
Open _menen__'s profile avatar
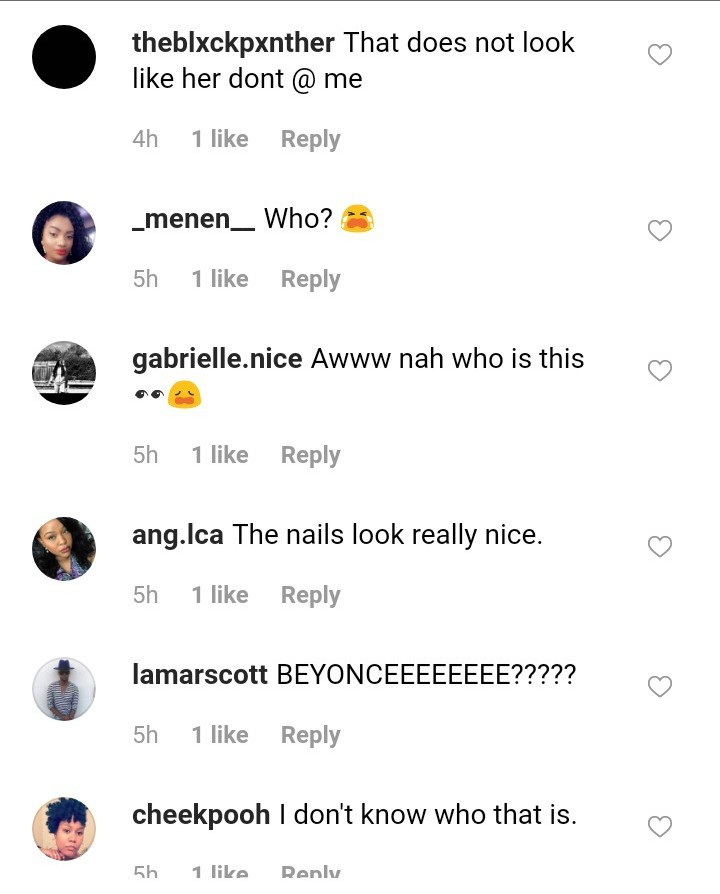[x=64, y=233]
